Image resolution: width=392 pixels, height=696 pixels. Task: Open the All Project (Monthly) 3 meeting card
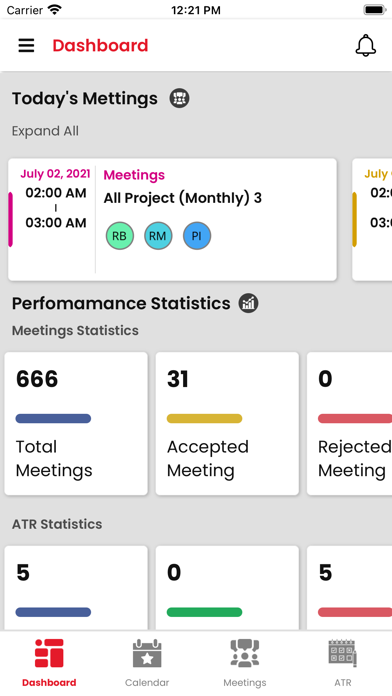(172, 220)
